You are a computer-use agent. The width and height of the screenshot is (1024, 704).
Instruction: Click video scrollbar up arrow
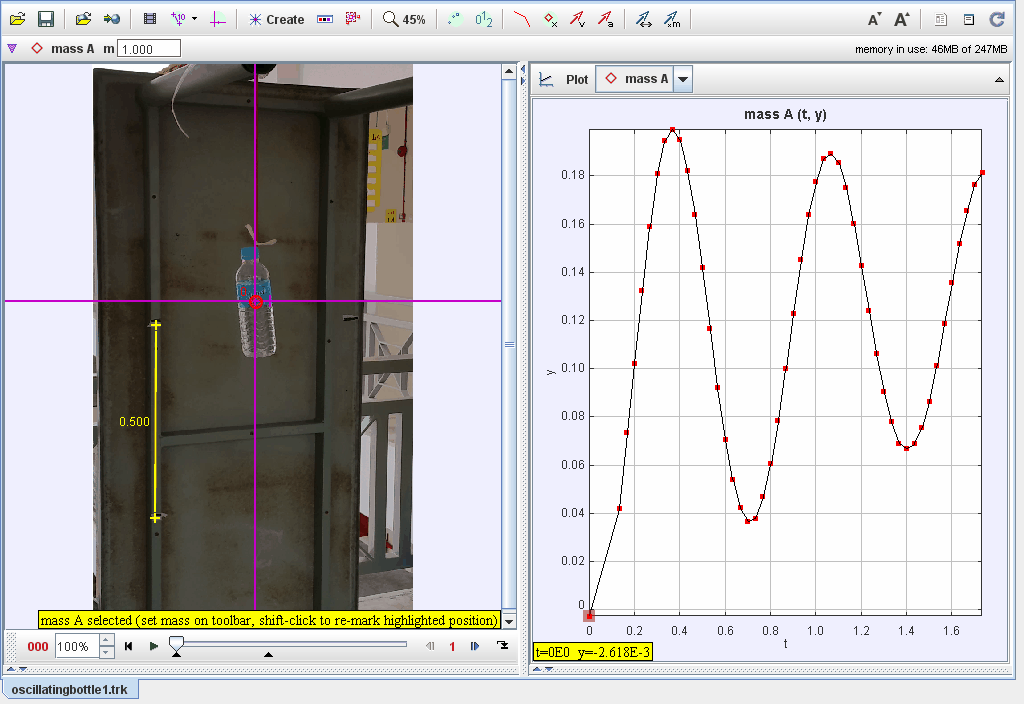(x=509, y=71)
